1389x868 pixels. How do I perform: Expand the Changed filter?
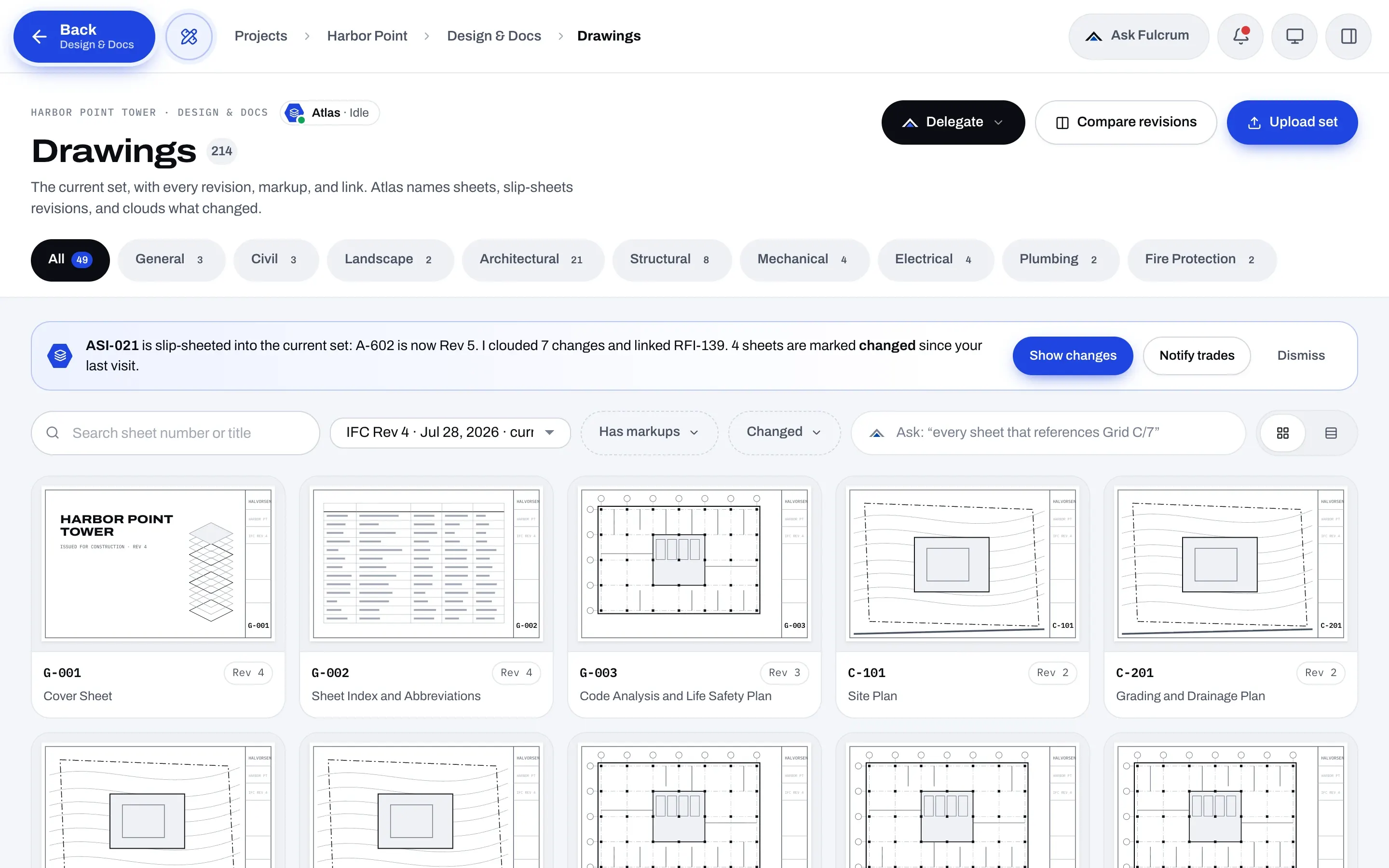point(784,432)
